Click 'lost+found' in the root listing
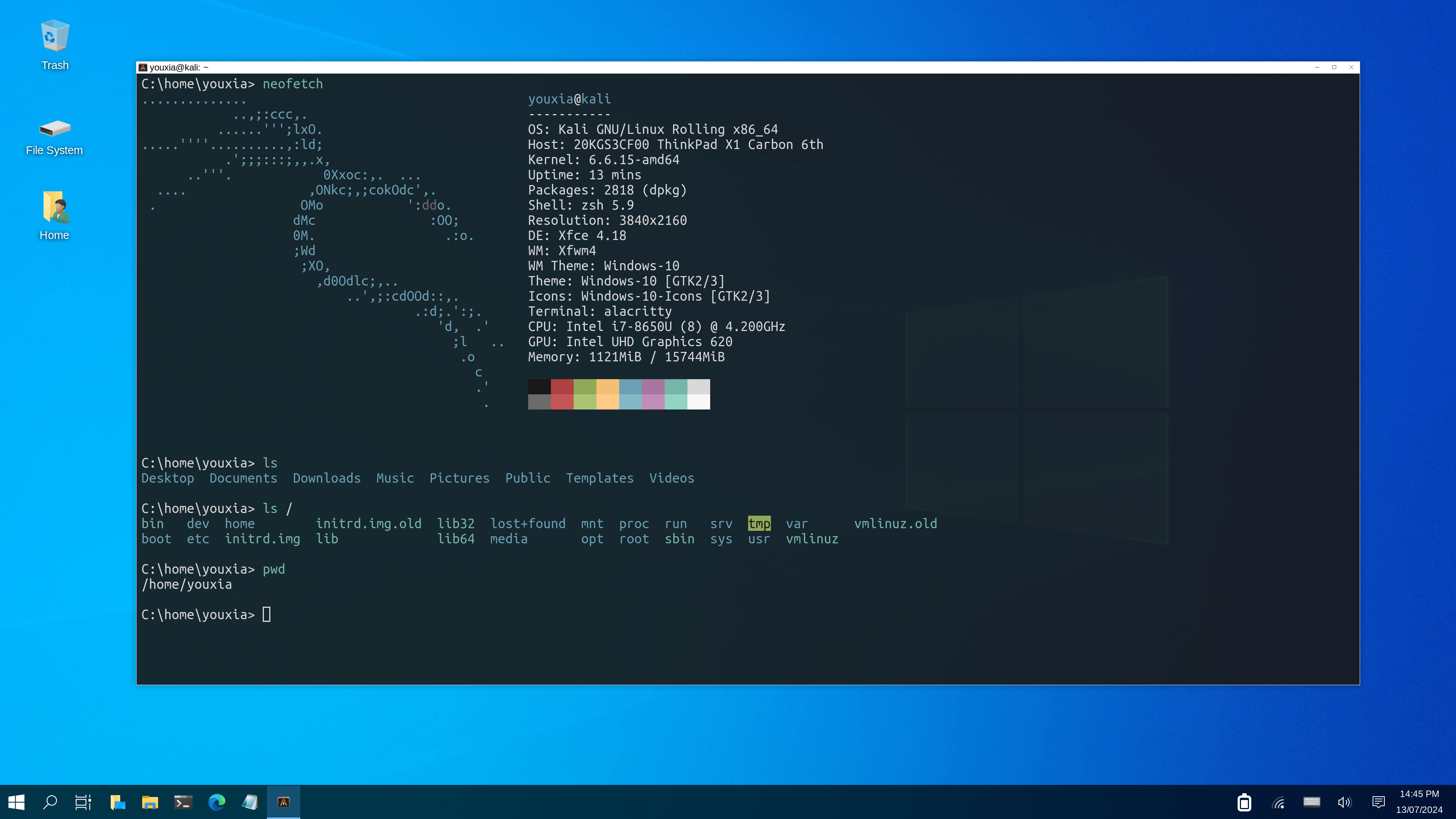 coord(528,524)
